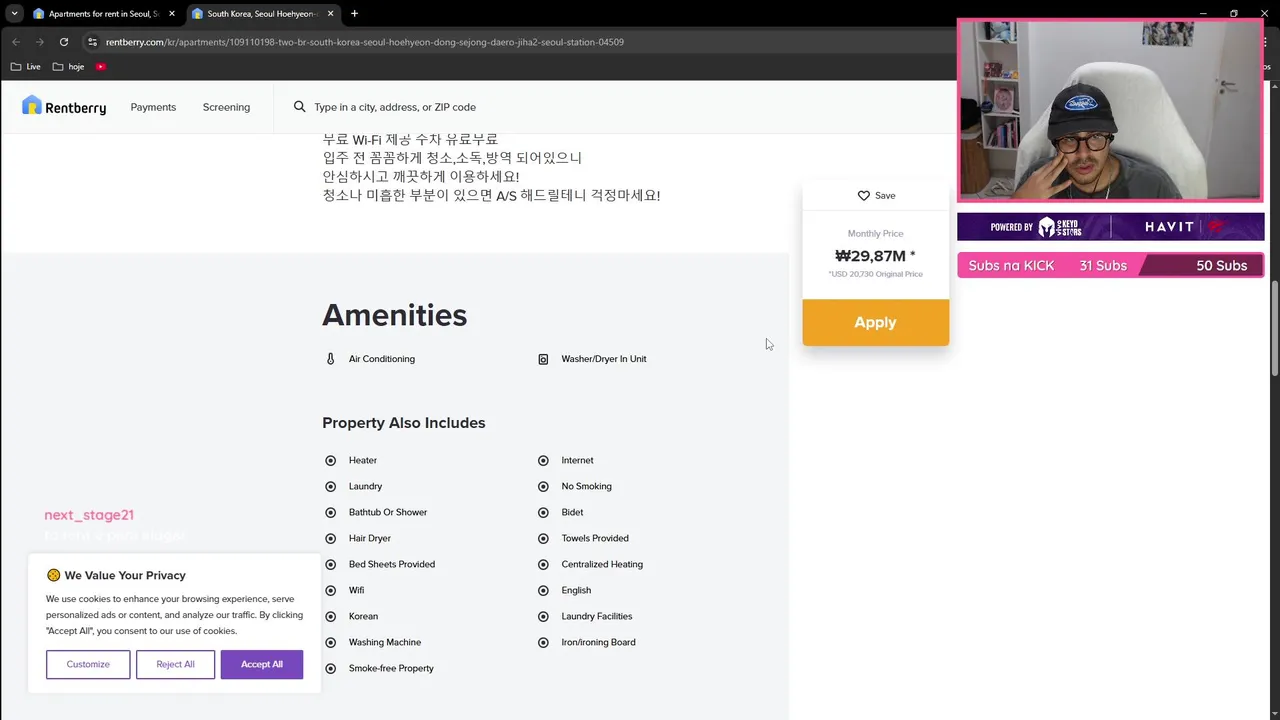The image size is (1280, 720).
Task: Open a new browser tab
Action: (x=354, y=14)
